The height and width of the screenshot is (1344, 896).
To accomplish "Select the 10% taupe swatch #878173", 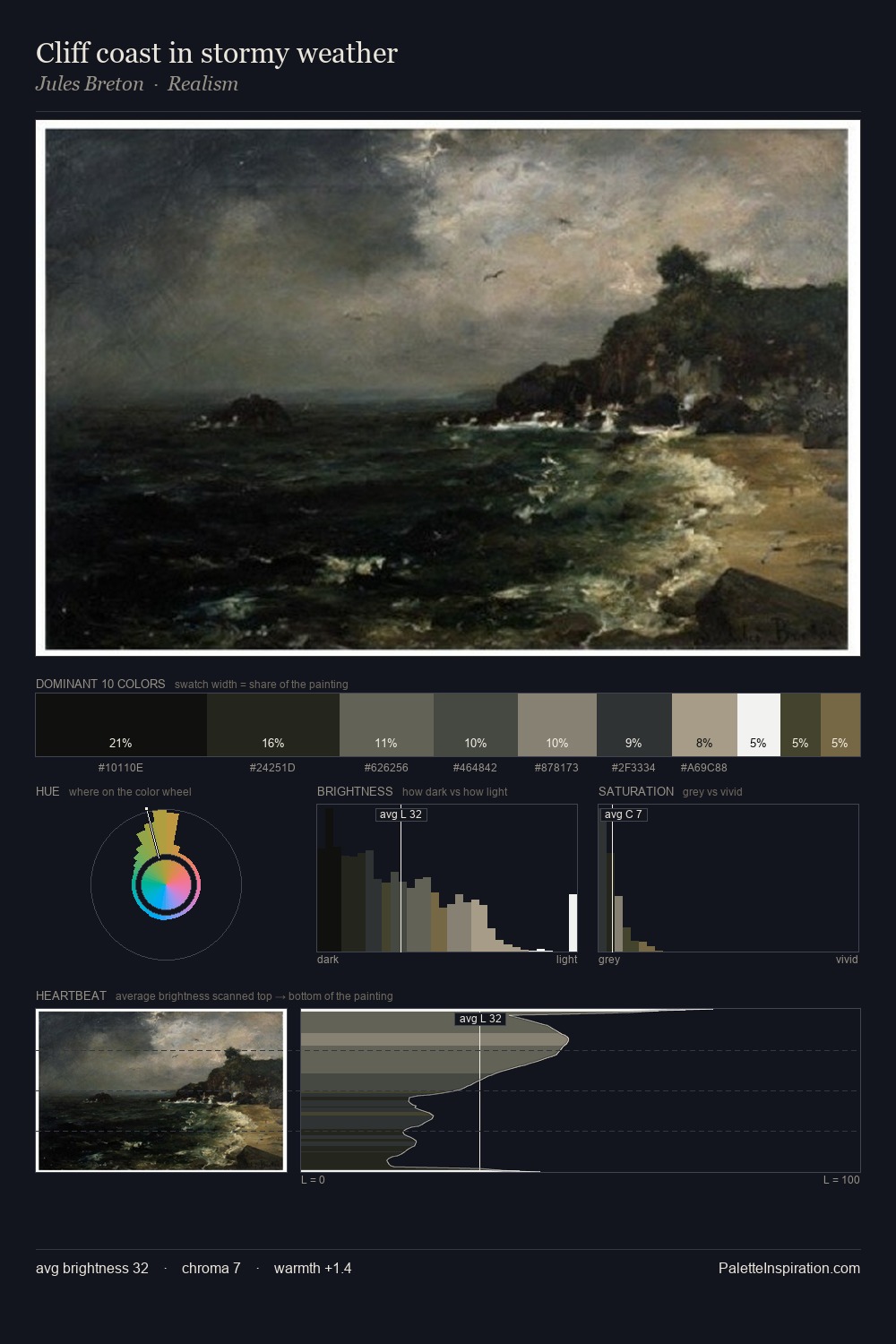I will (557, 725).
